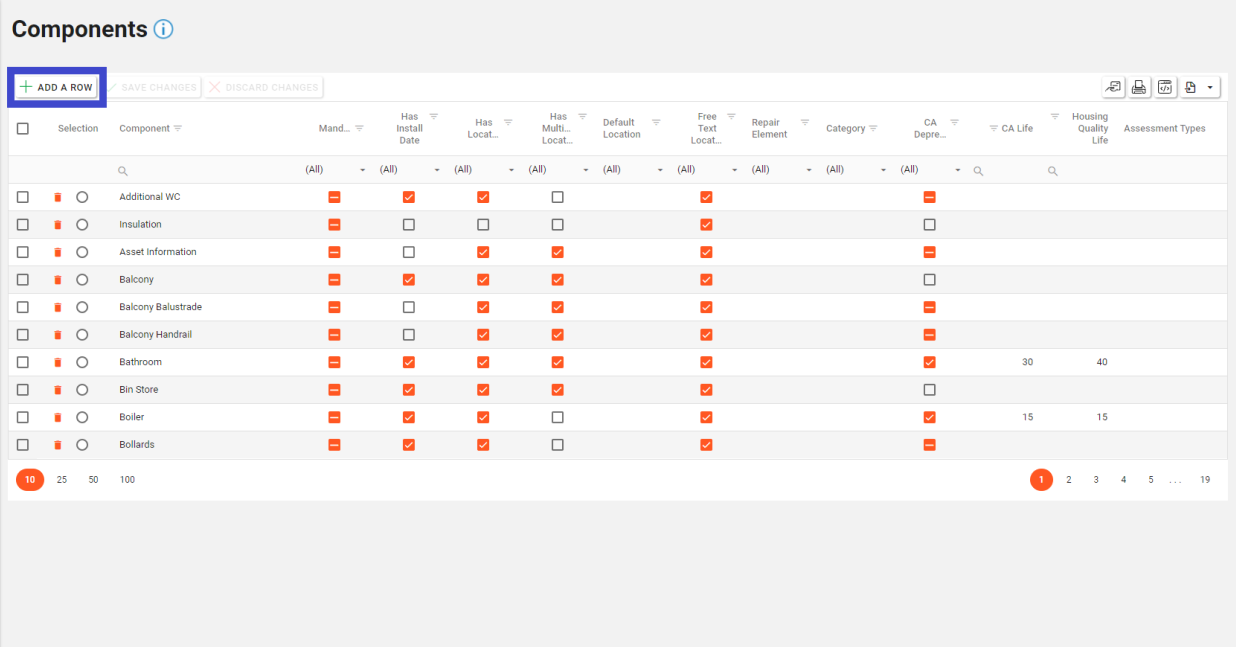Select the radio button for the Balcony row
The image size is (1236, 647).
[82, 280]
